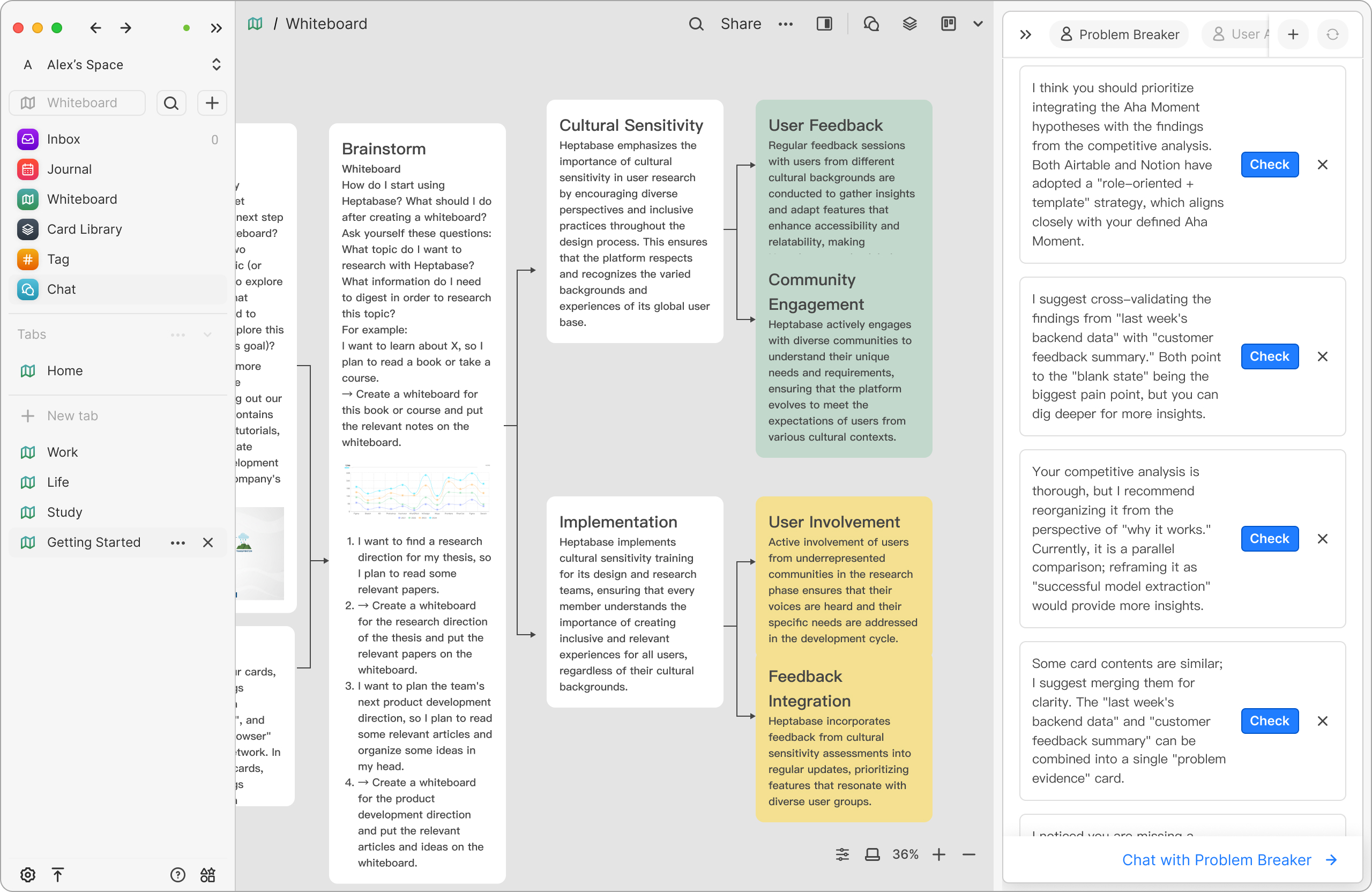Collapse the Problem Breaker chat panel
Image resolution: width=1372 pixels, height=892 pixels.
(x=1025, y=35)
